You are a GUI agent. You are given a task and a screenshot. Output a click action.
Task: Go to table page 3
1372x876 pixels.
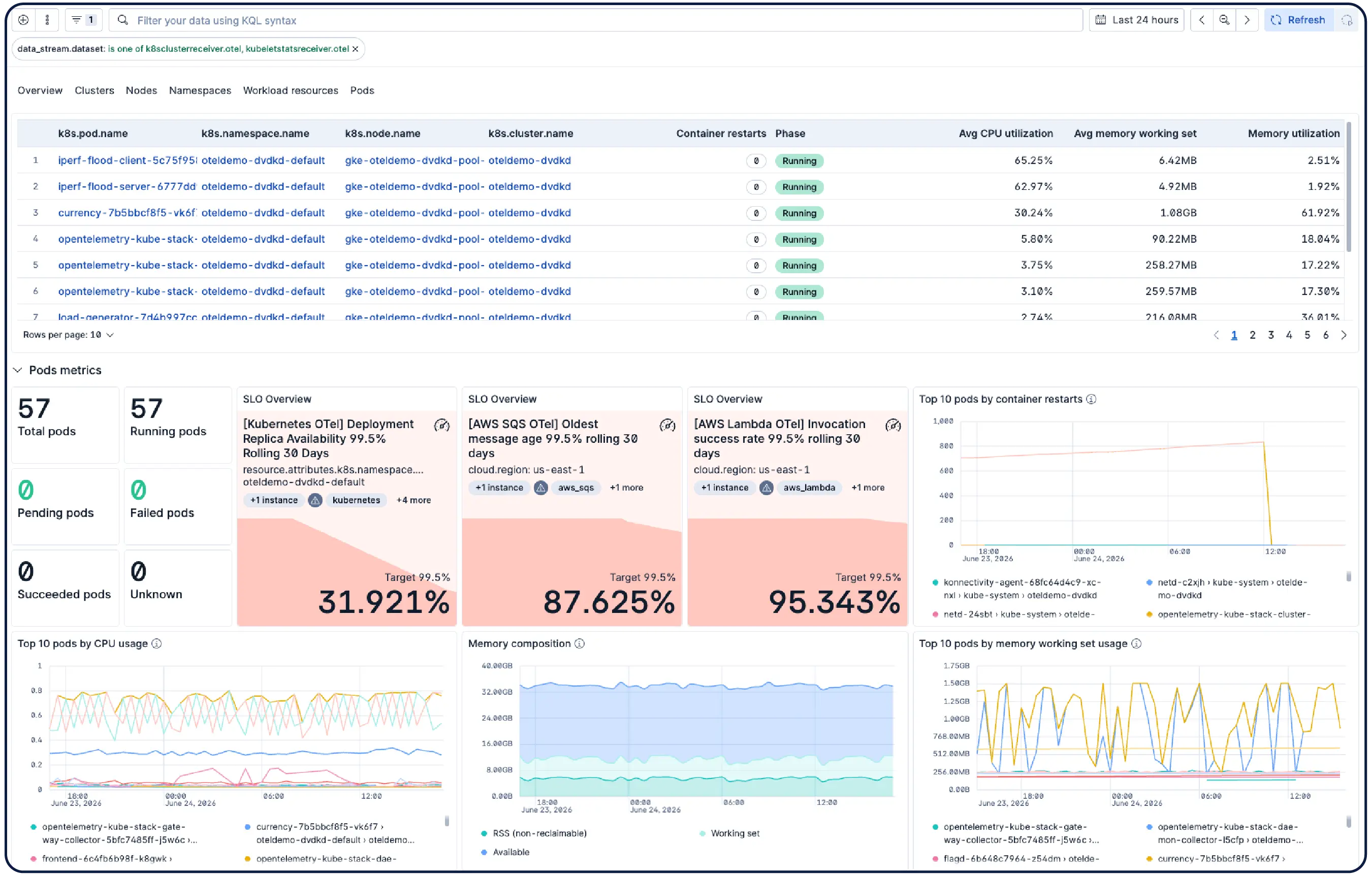click(x=1270, y=336)
